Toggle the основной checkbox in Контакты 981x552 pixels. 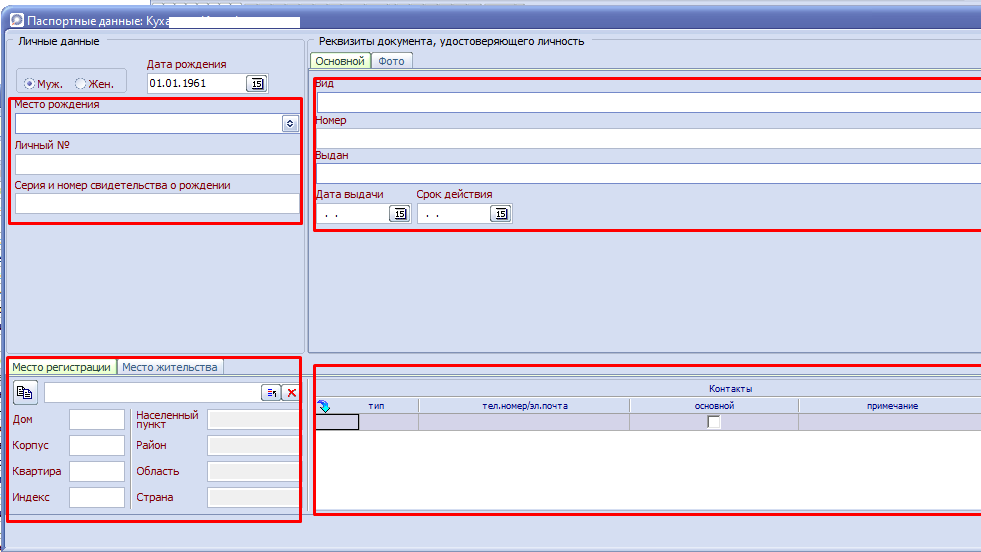click(x=714, y=422)
